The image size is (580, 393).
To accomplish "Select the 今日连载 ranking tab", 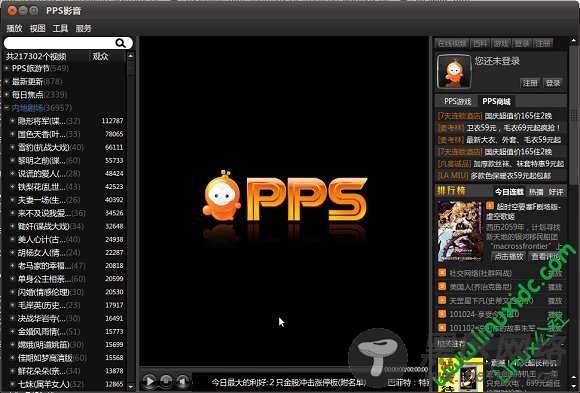I will 509,192.
